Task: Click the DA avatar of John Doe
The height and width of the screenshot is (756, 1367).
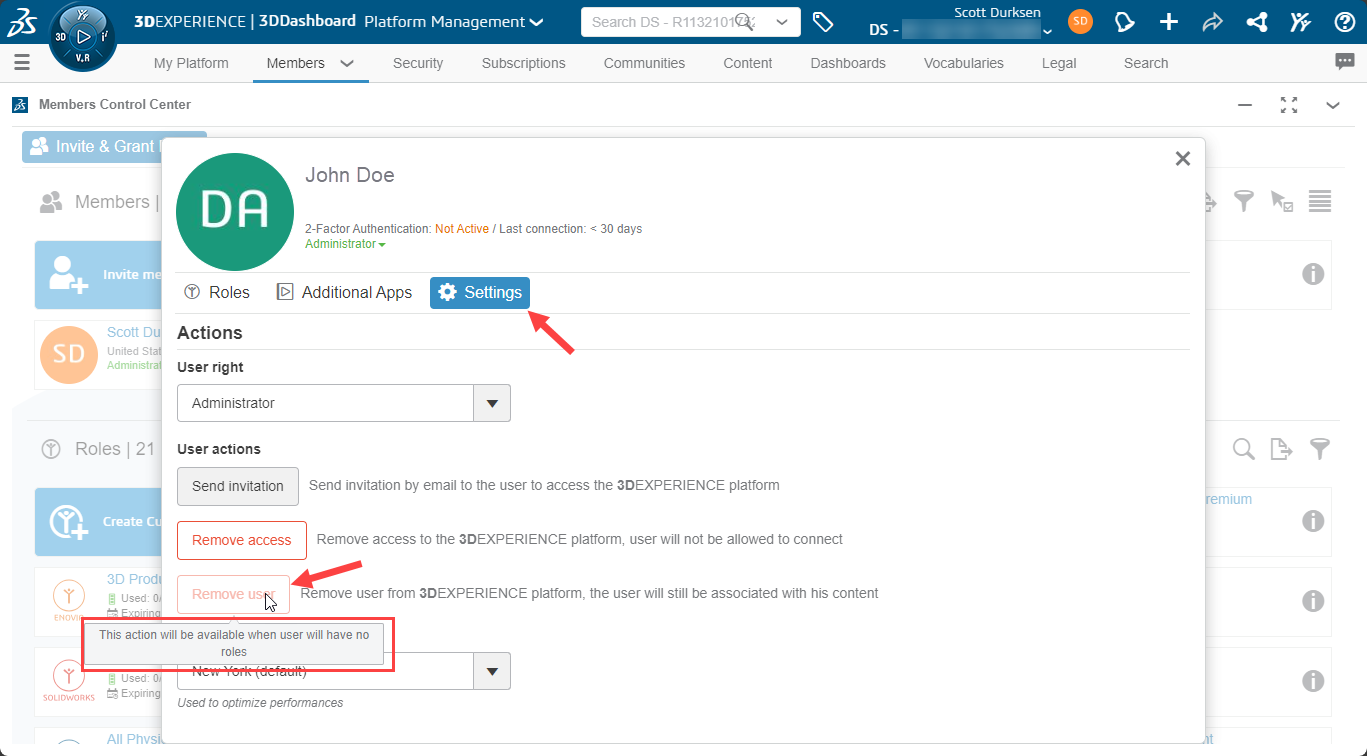Action: point(235,212)
